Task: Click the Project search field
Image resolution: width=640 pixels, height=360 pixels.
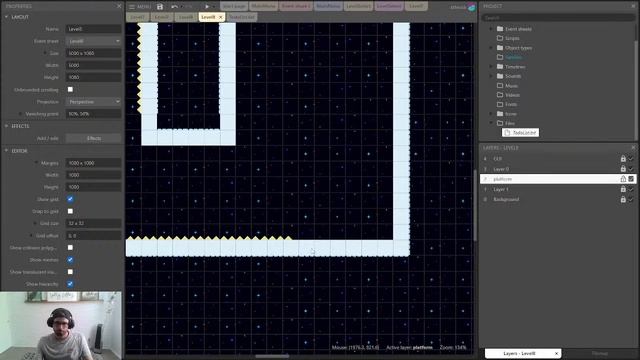Action: 558,18
